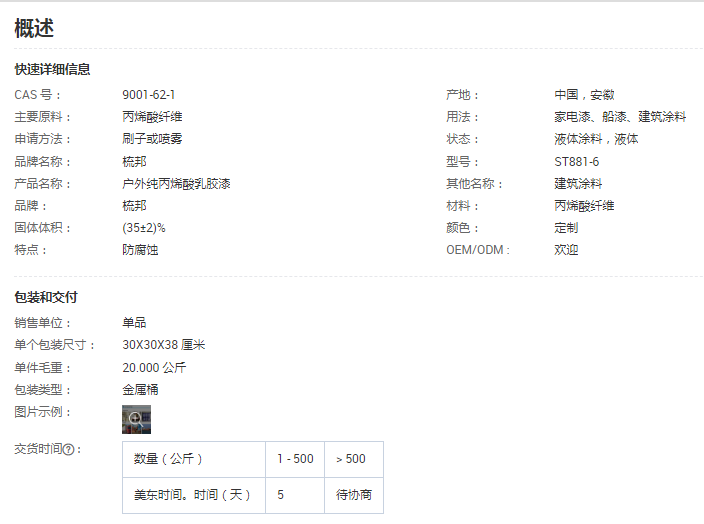Click the origin value 中国，安徽
The height and width of the screenshot is (524, 704).
[584, 95]
